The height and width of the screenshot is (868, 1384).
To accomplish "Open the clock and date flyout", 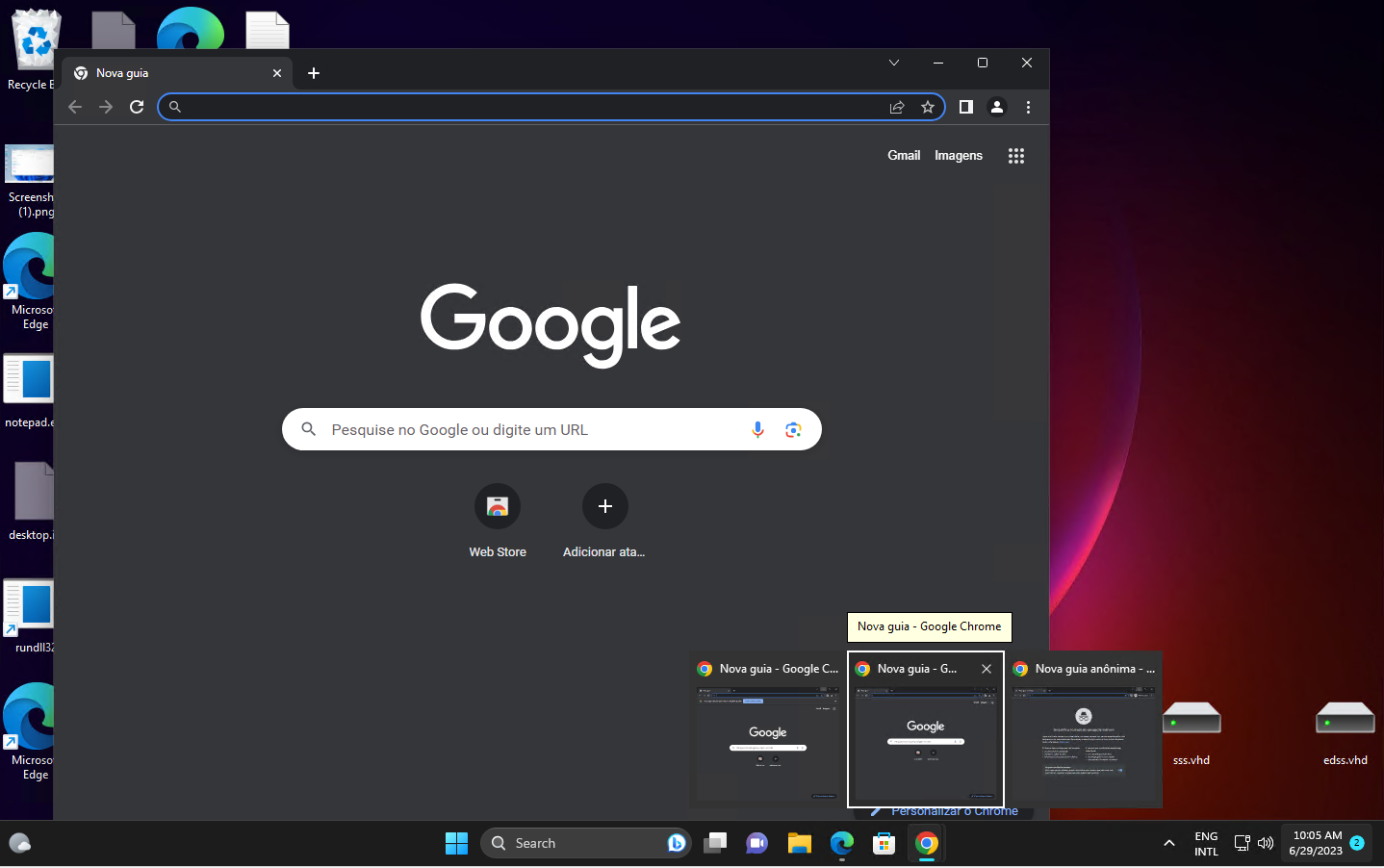I will tap(1317, 844).
